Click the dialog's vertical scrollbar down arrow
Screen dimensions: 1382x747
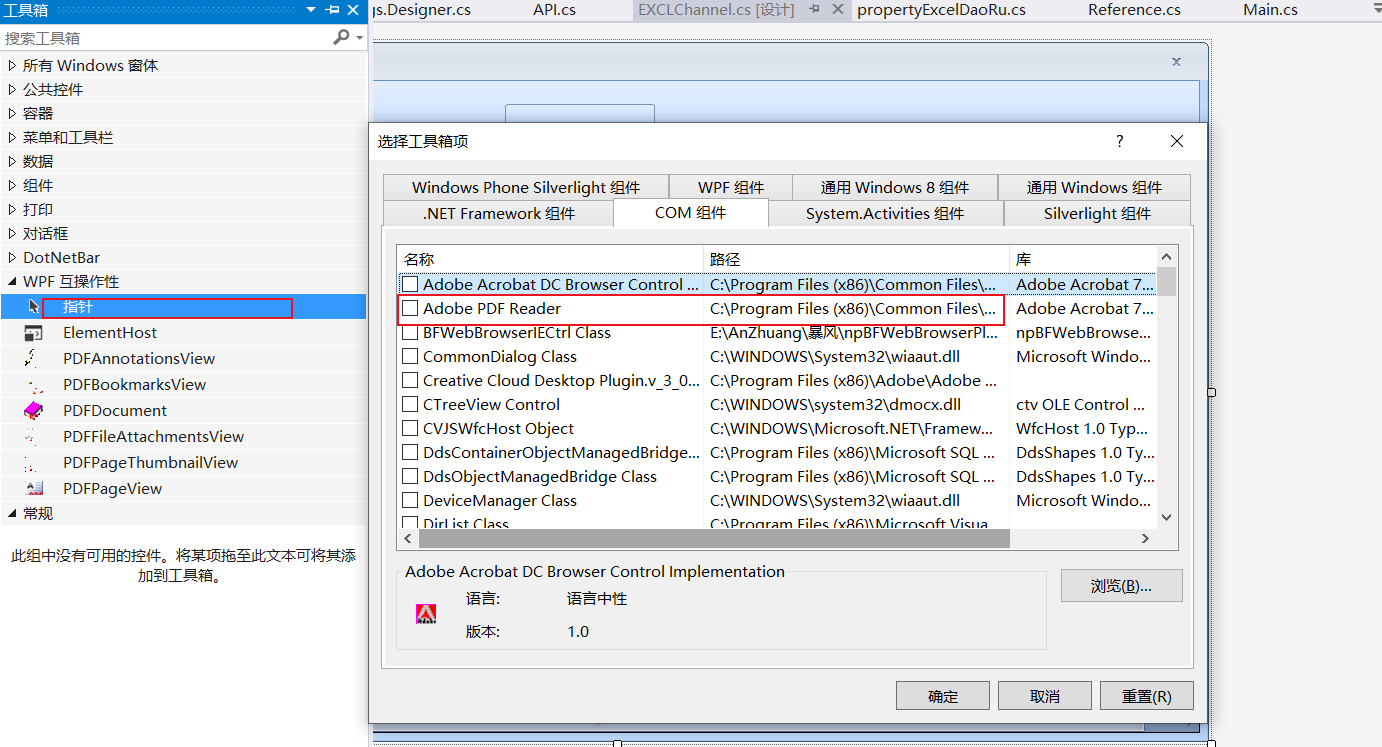[1166, 517]
